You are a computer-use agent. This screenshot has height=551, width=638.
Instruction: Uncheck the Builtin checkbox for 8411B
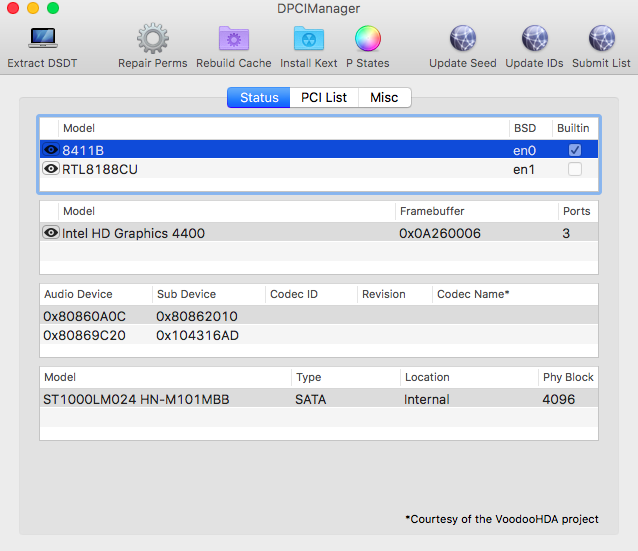pyautogui.click(x=574, y=150)
